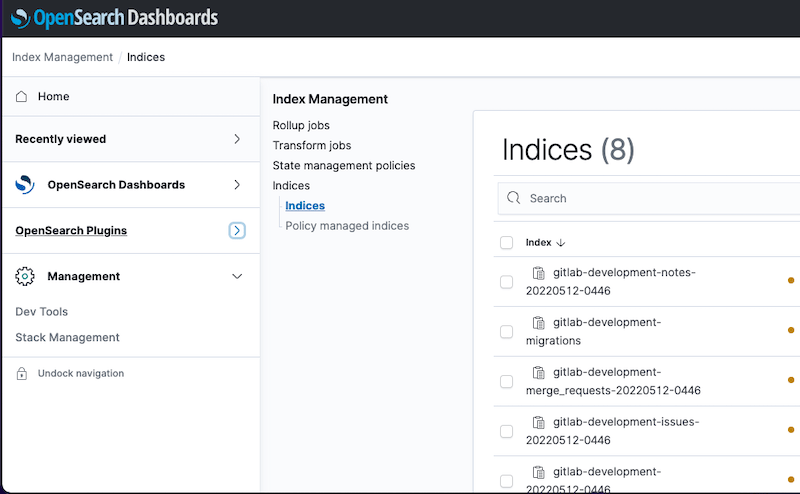Toggle the select-all checkbox in Index header
This screenshot has height=494, width=800.
506,243
